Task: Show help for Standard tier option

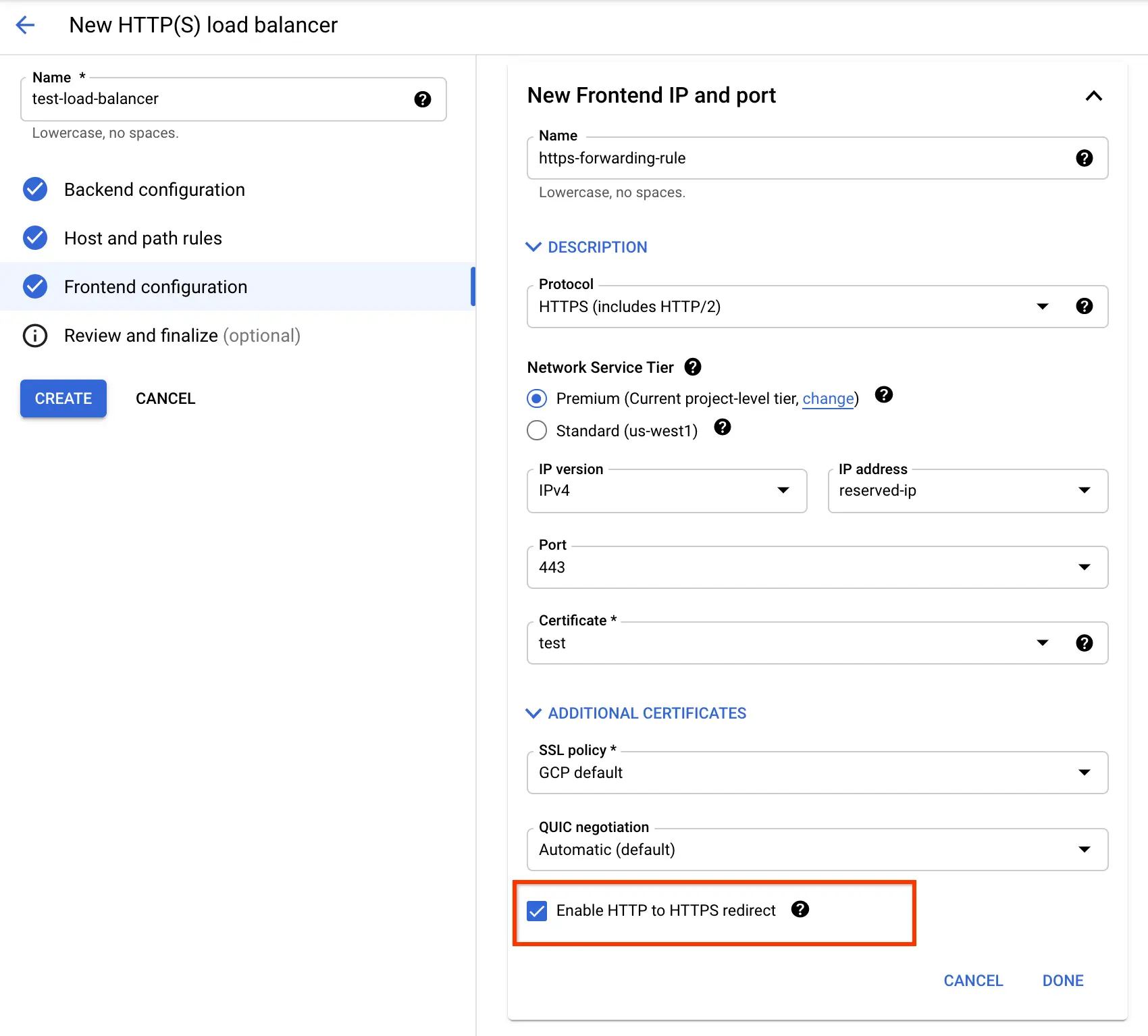Action: tap(723, 428)
